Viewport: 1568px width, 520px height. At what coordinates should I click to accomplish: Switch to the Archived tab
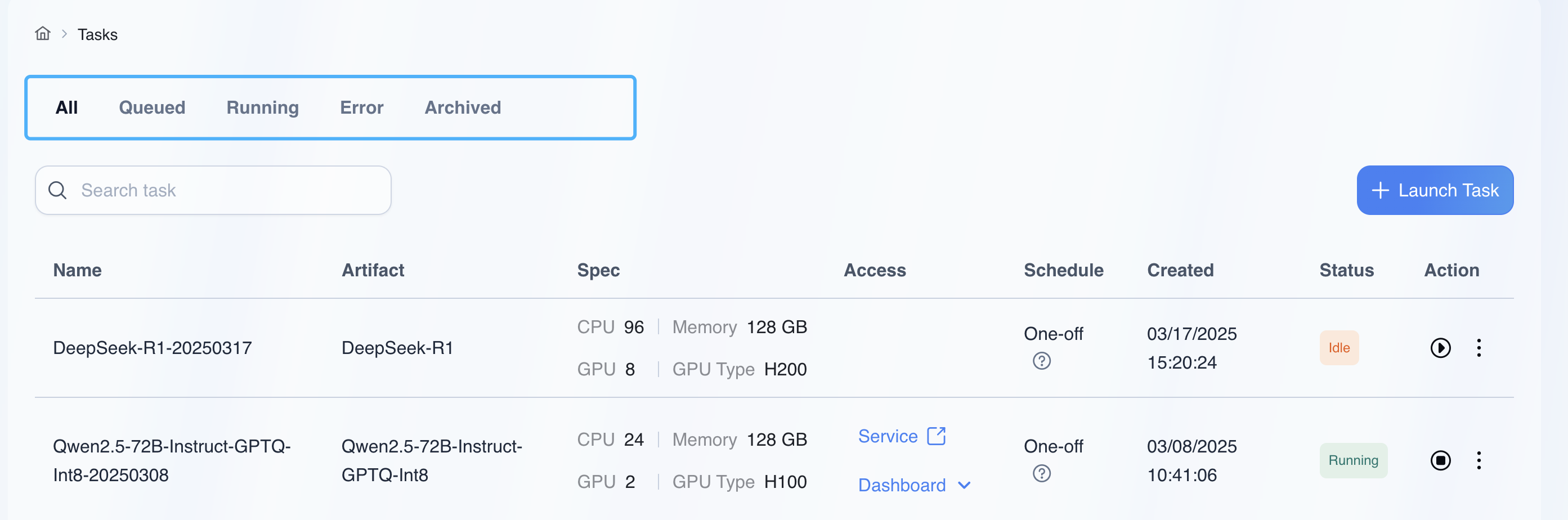[x=463, y=108]
